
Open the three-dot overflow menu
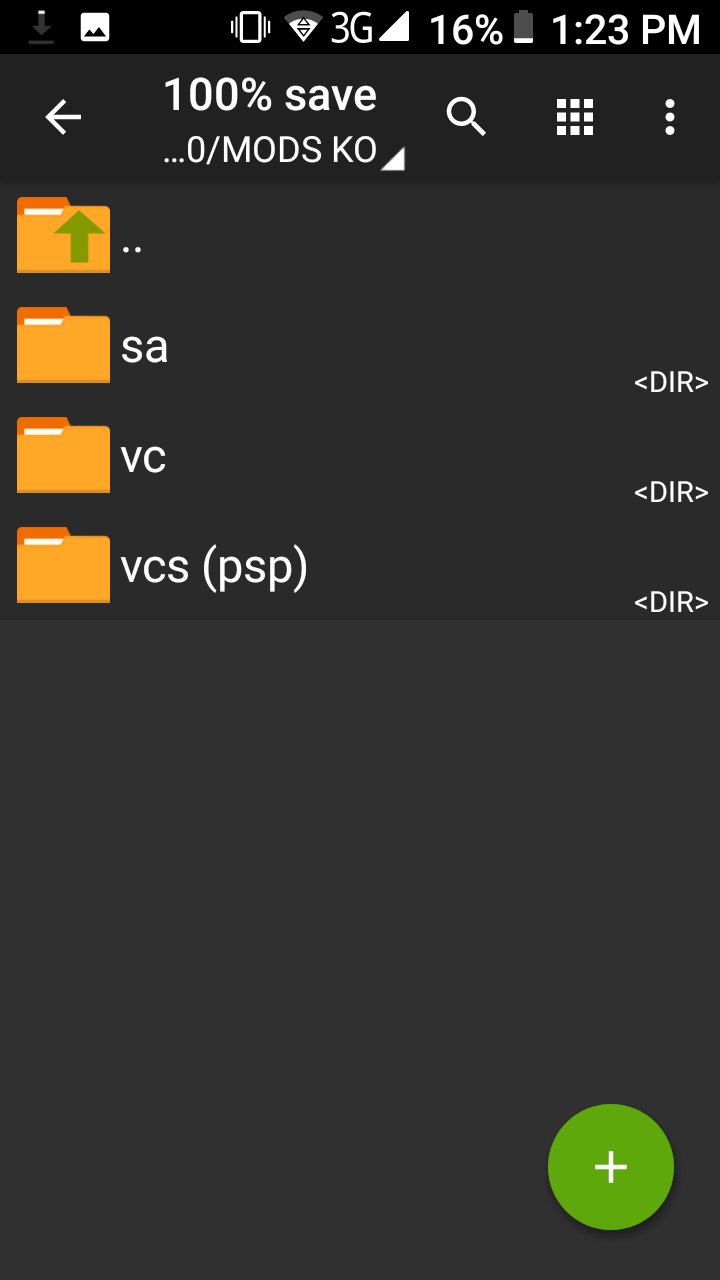(670, 118)
